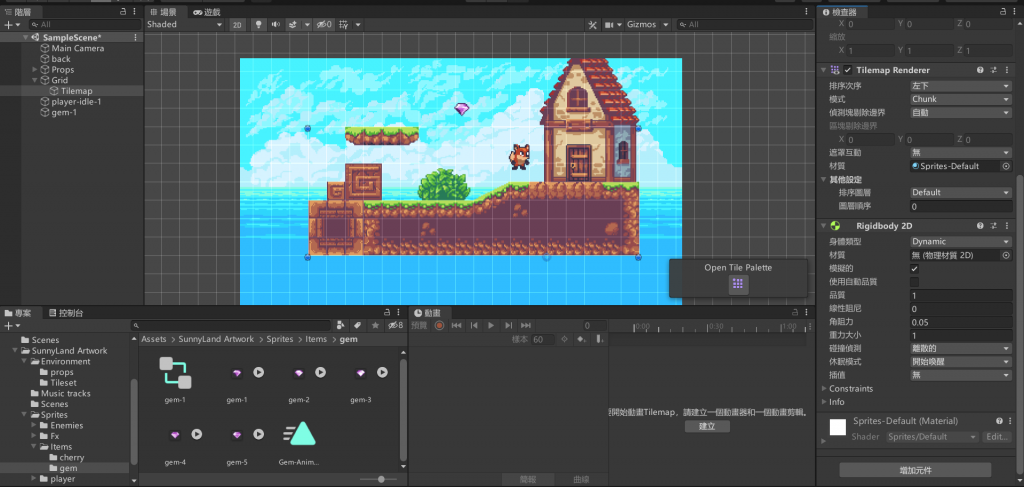Select the 動畫 animation tab
1024x487 pixels.
[428, 313]
